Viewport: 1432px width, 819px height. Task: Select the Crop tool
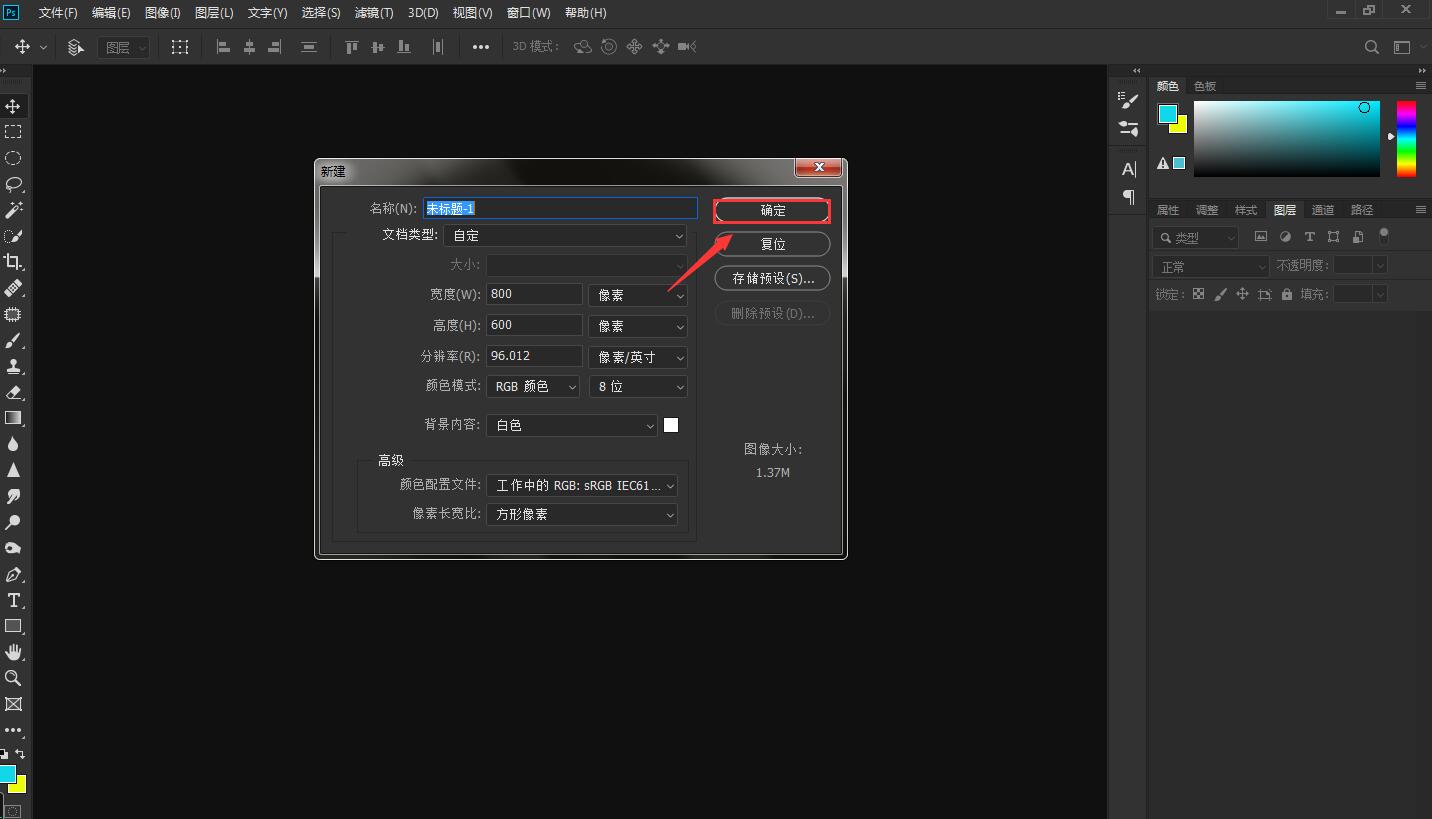coord(14,262)
